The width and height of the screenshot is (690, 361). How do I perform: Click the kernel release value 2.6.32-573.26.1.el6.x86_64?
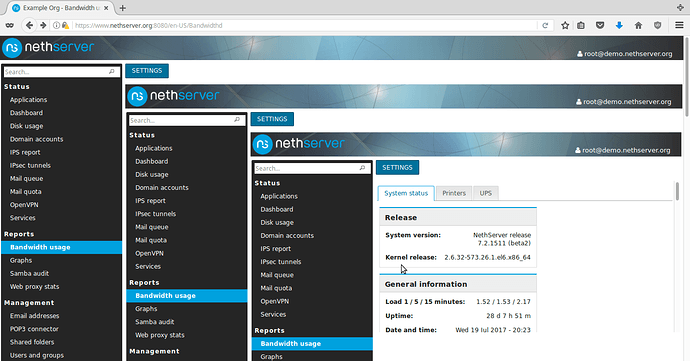(x=488, y=258)
